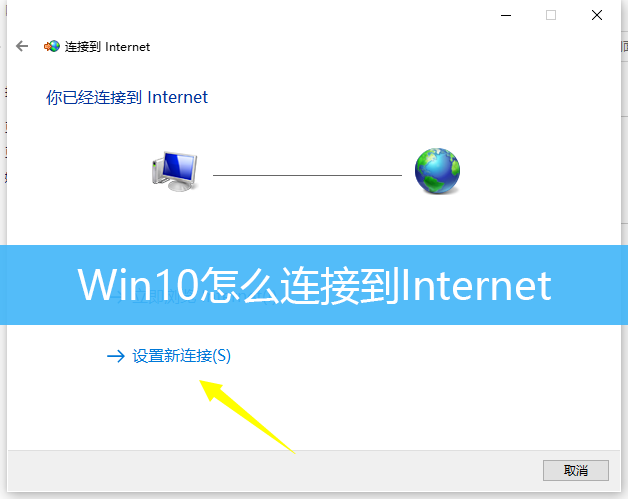Click the yellow annotation arrow
This screenshot has height=499, width=628.
(246, 416)
